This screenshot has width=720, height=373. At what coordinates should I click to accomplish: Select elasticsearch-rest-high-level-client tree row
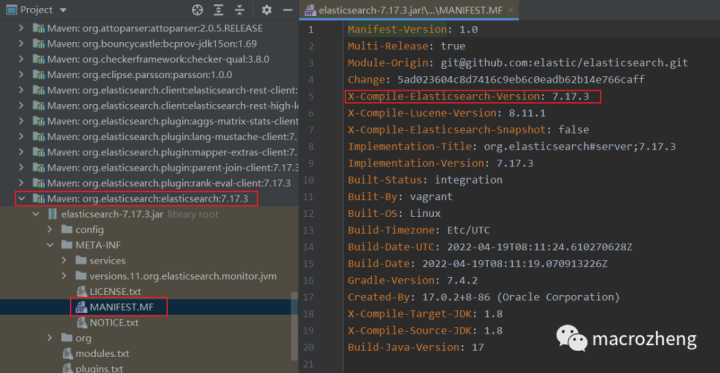tap(149, 106)
